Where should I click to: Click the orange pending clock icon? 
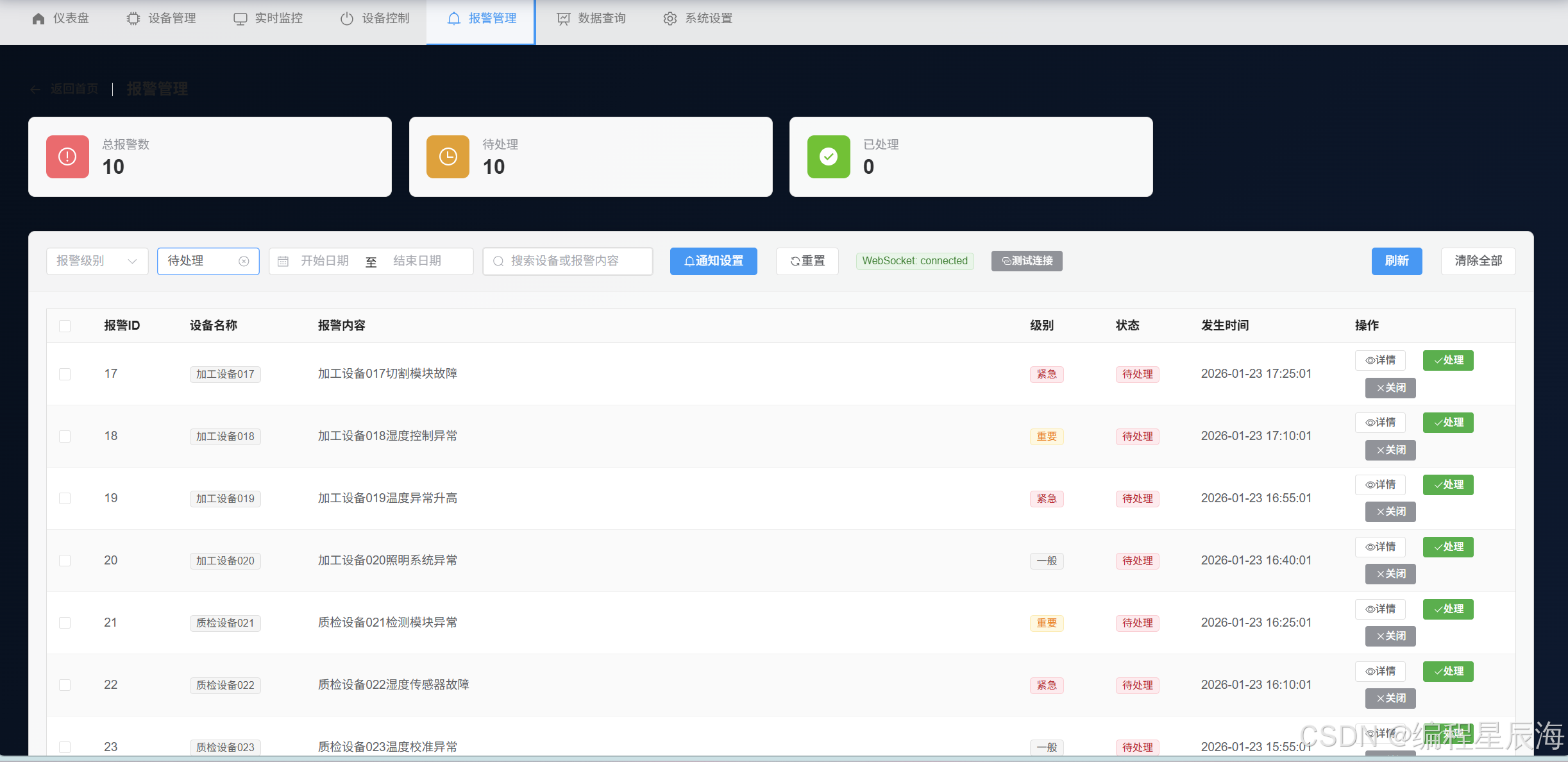(x=448, y=157)
